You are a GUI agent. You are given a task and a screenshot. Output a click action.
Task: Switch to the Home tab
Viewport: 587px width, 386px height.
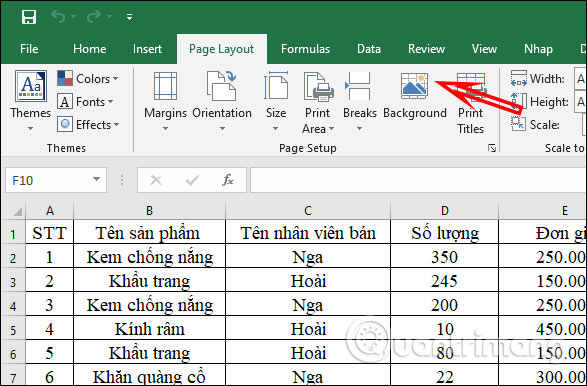click(x=89, y=49)
